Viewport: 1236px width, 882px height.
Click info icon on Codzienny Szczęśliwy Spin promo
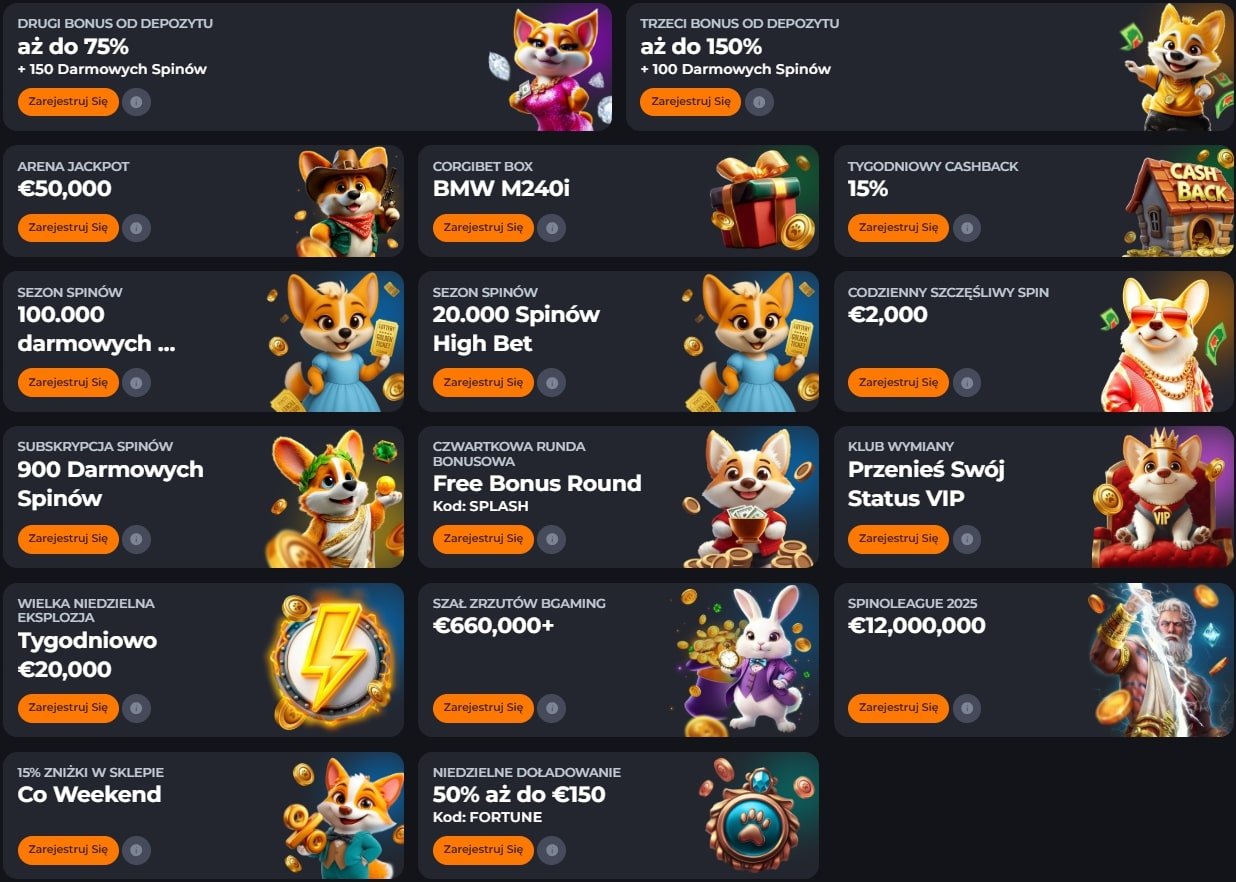[x=965, y=382]
